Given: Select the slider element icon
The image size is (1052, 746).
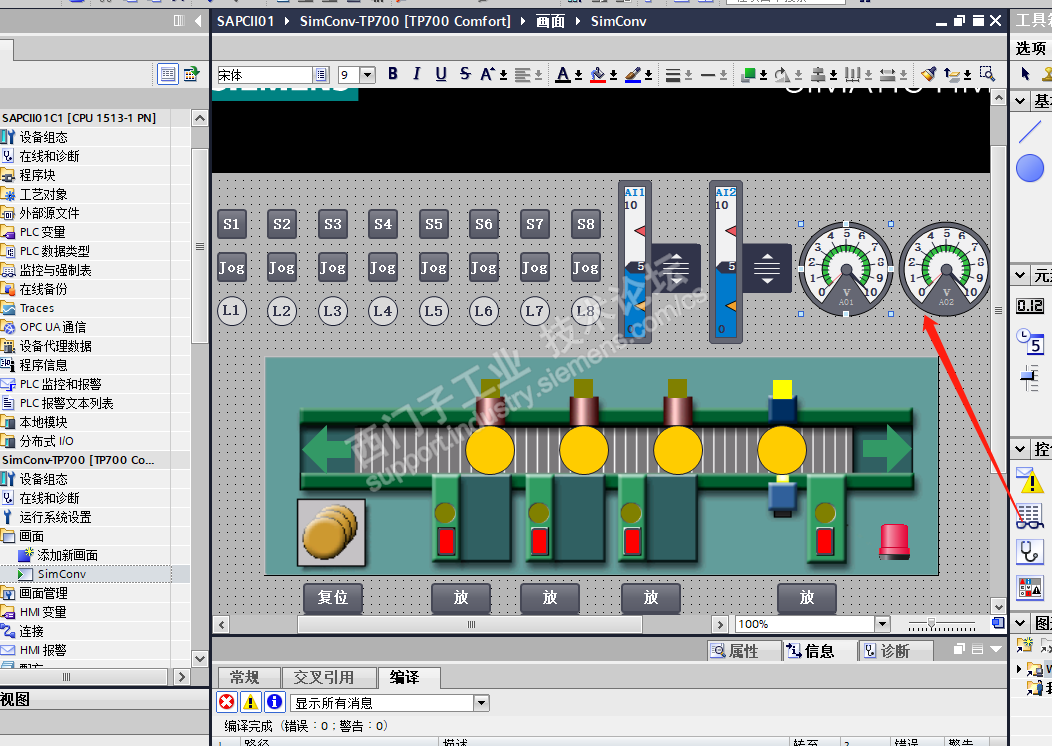Looking at the screenshot, I should point(1029,377).
